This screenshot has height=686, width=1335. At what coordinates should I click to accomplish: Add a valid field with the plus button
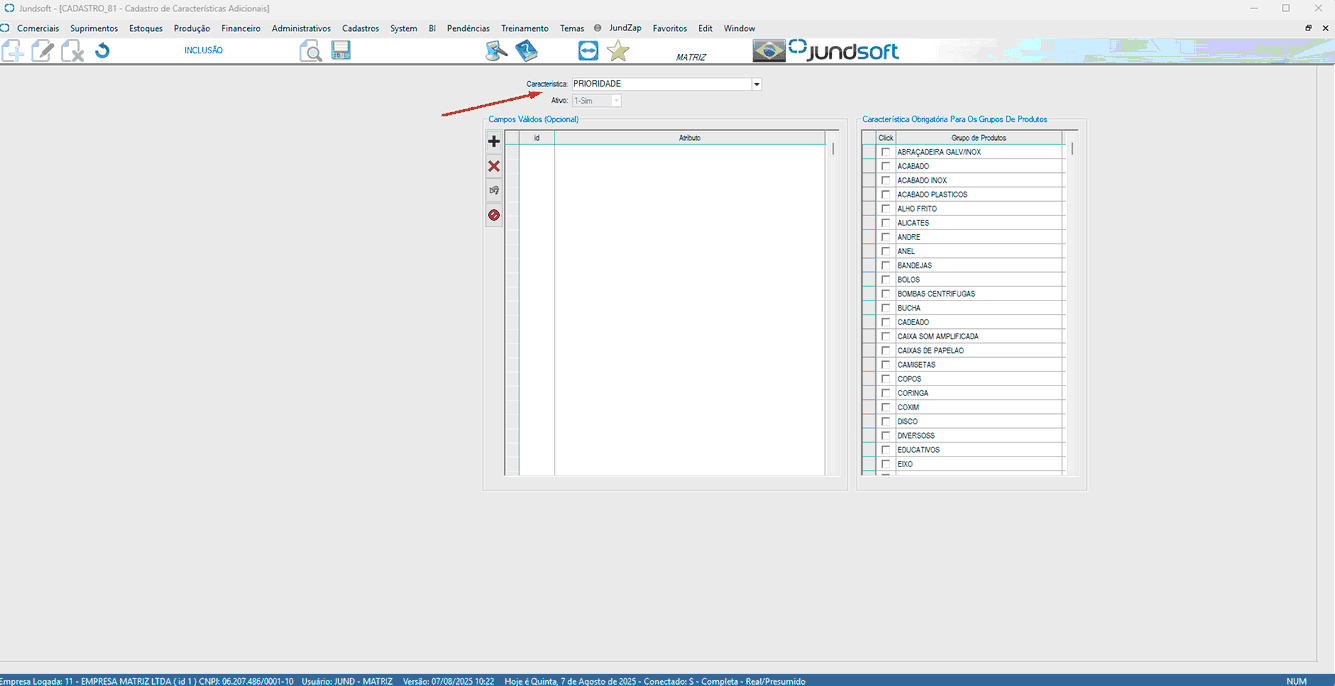click(x=494, y=142)
